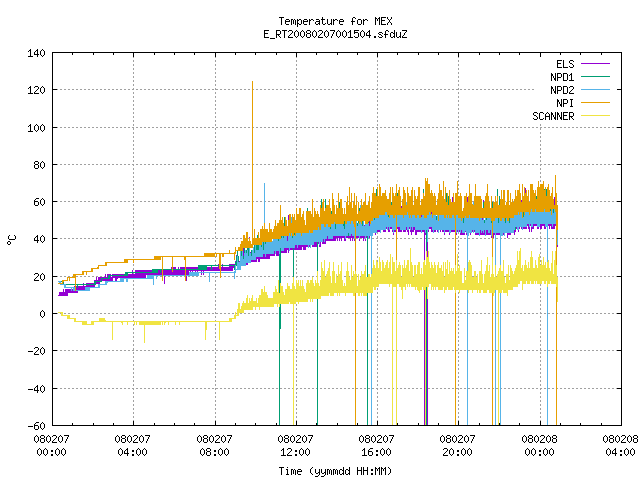Click the 080207 16:00 x-axis label
Image resolution: width=640 pixels, height=480 pixels.
coord(376,445)
